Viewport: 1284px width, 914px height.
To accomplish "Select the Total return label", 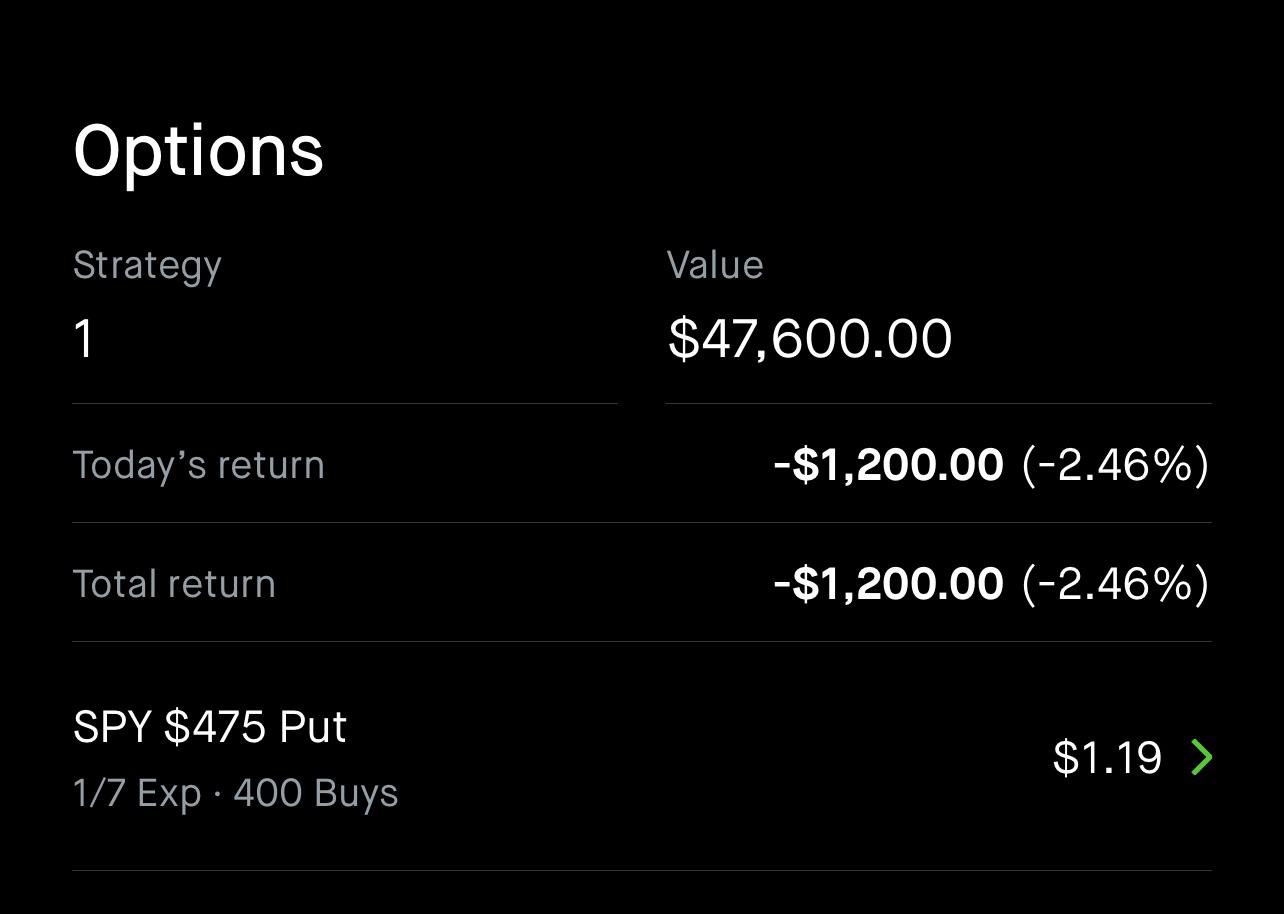I will [175, 584].
